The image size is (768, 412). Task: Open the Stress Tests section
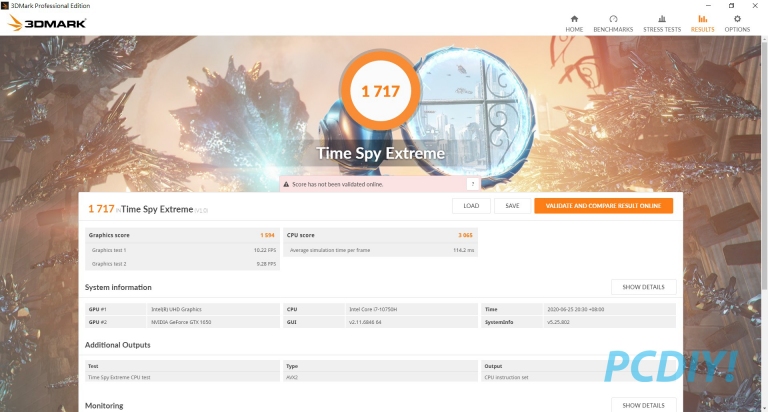click(x=662, y=23)
